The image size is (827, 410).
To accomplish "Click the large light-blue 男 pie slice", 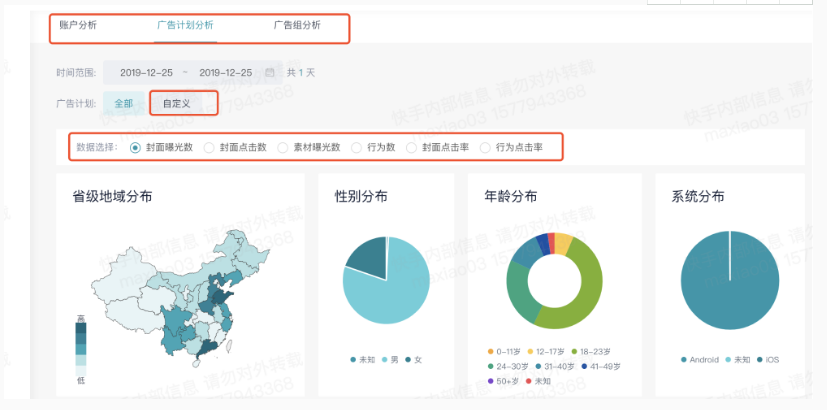I will tap(390, 295).
